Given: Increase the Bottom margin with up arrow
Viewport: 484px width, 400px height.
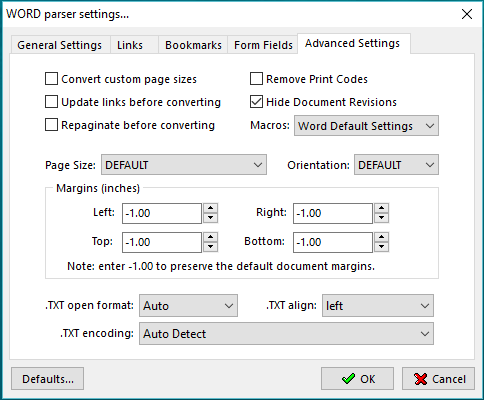Looking at the screenshot, I should (x=381, y=237).
